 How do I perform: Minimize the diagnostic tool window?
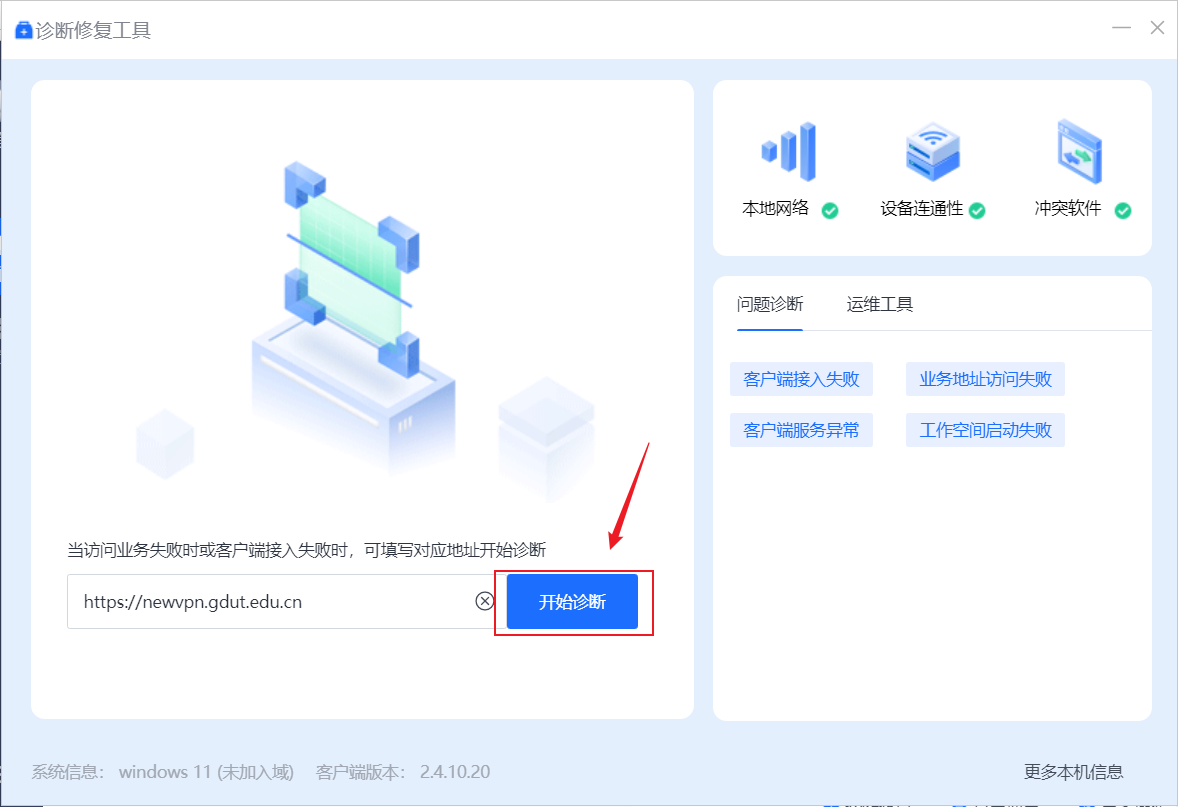coord(1123,28)
